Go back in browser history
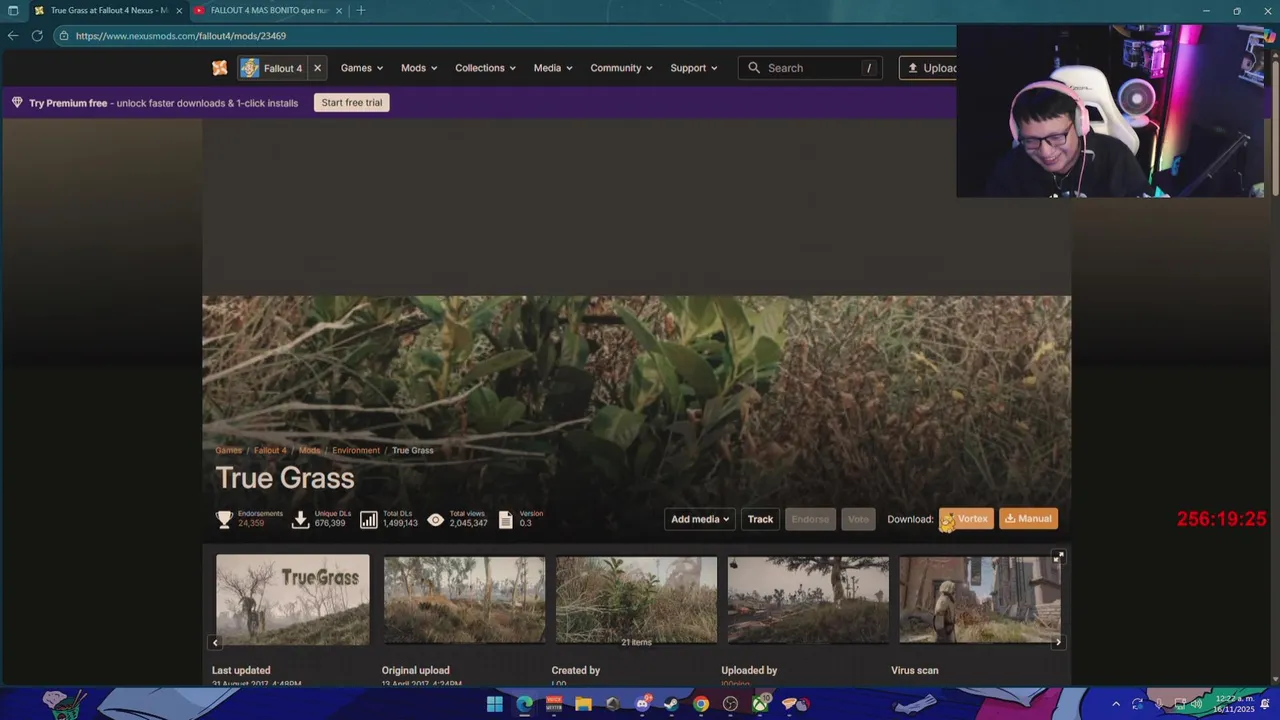 pos(13,35)
